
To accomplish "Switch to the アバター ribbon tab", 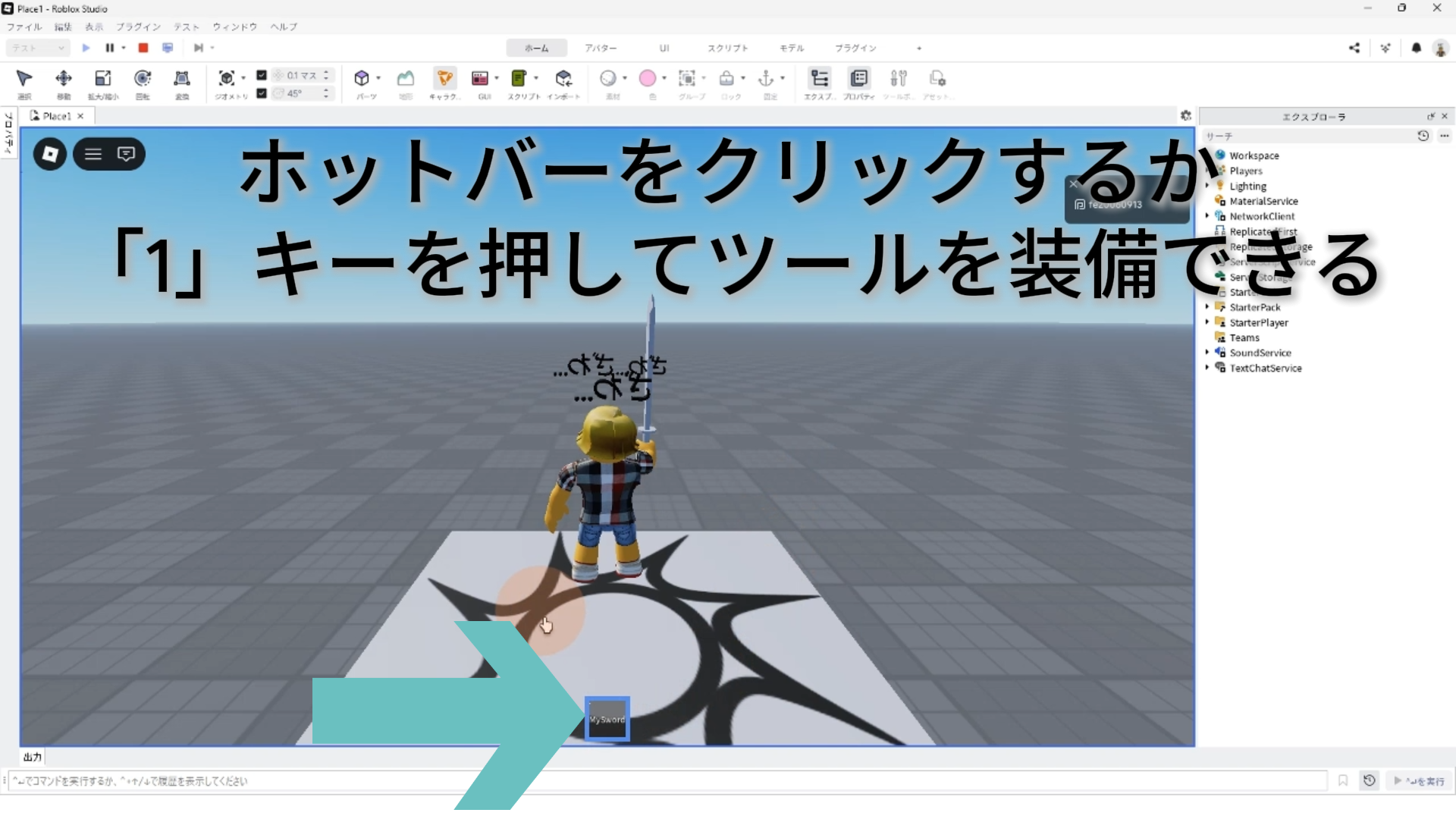I will click(x=601, y=48).
